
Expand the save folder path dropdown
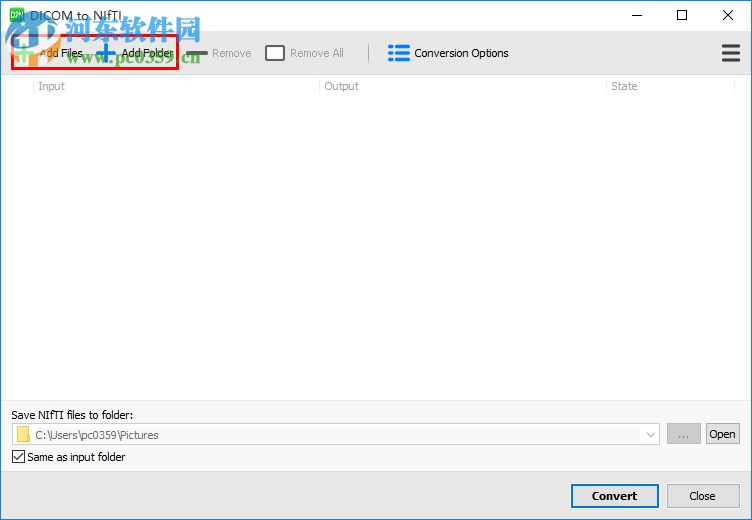[x=650, y=435]
